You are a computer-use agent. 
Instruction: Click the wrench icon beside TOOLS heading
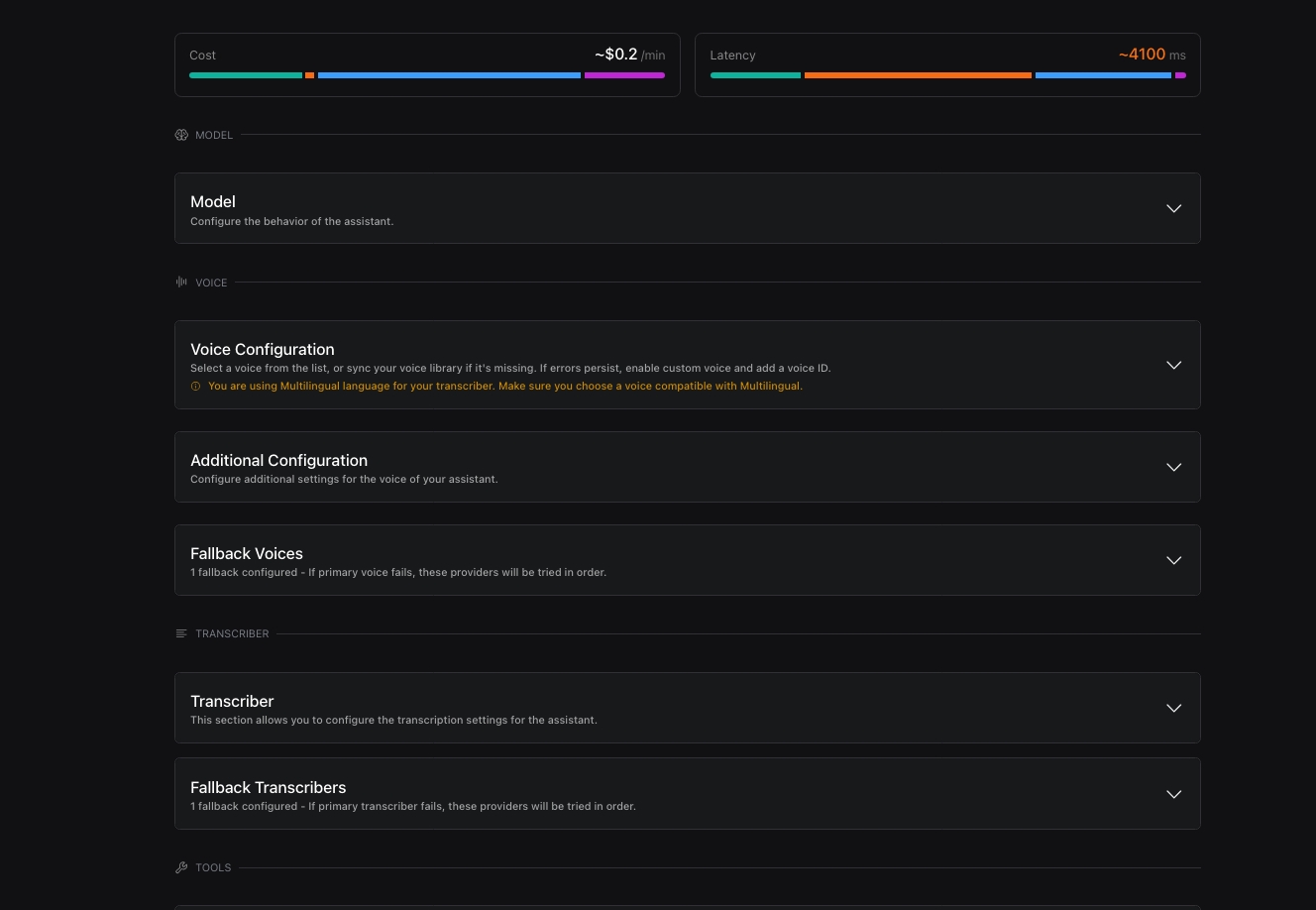pos(181,867)
